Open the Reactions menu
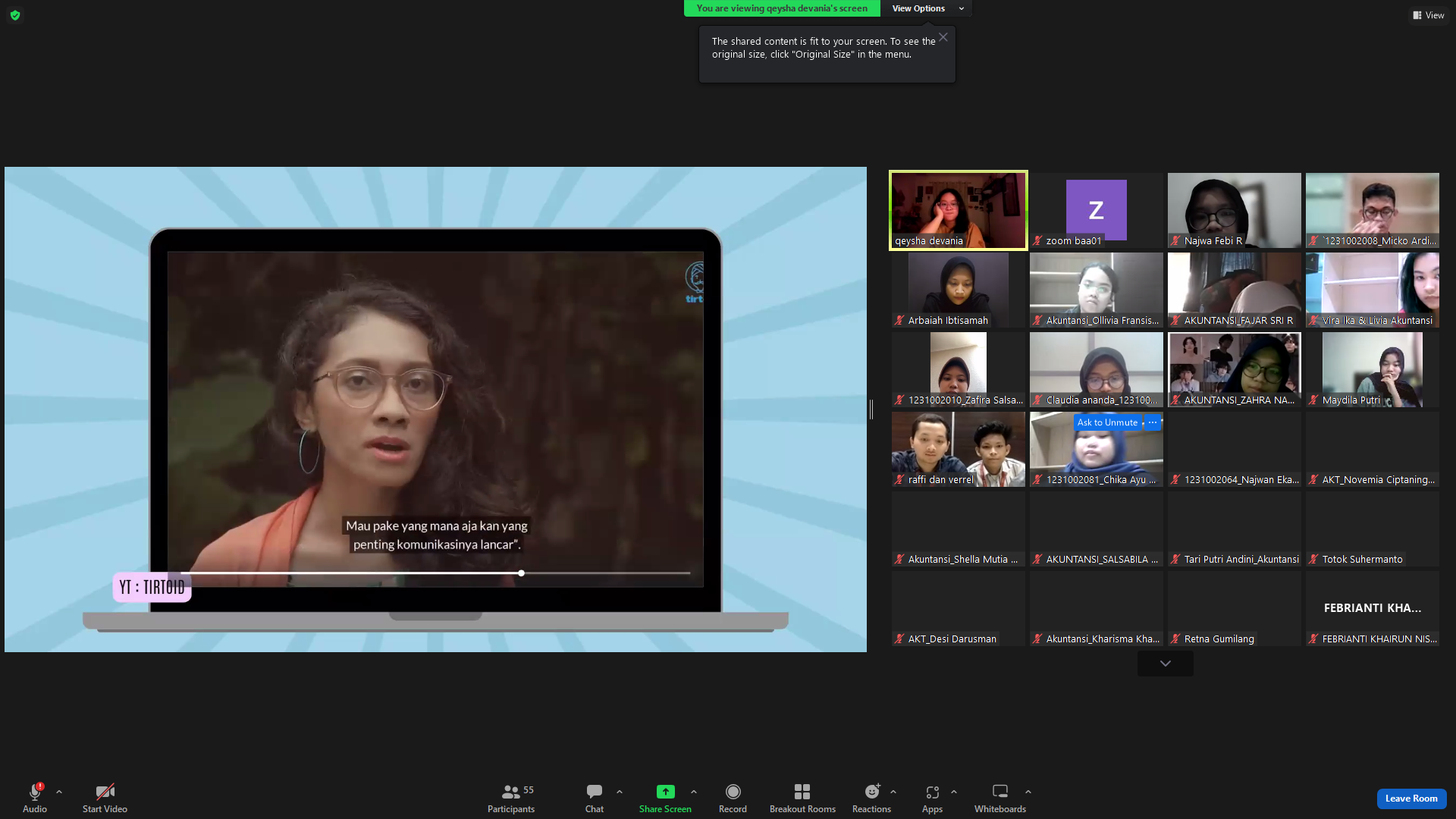This screenshot has height=819, width=1456. coord(872,798)
